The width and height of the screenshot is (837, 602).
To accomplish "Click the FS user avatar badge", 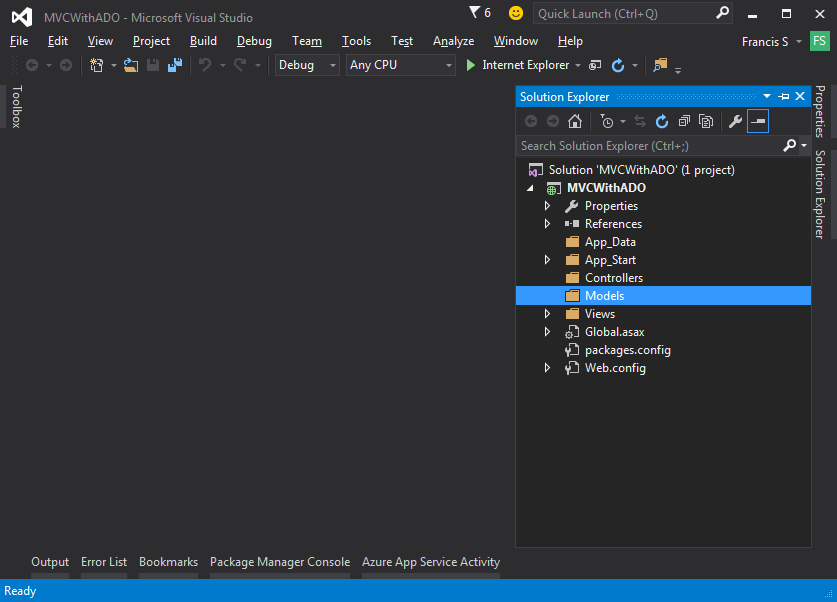I will pyautogui.click(x=820, y=41).
